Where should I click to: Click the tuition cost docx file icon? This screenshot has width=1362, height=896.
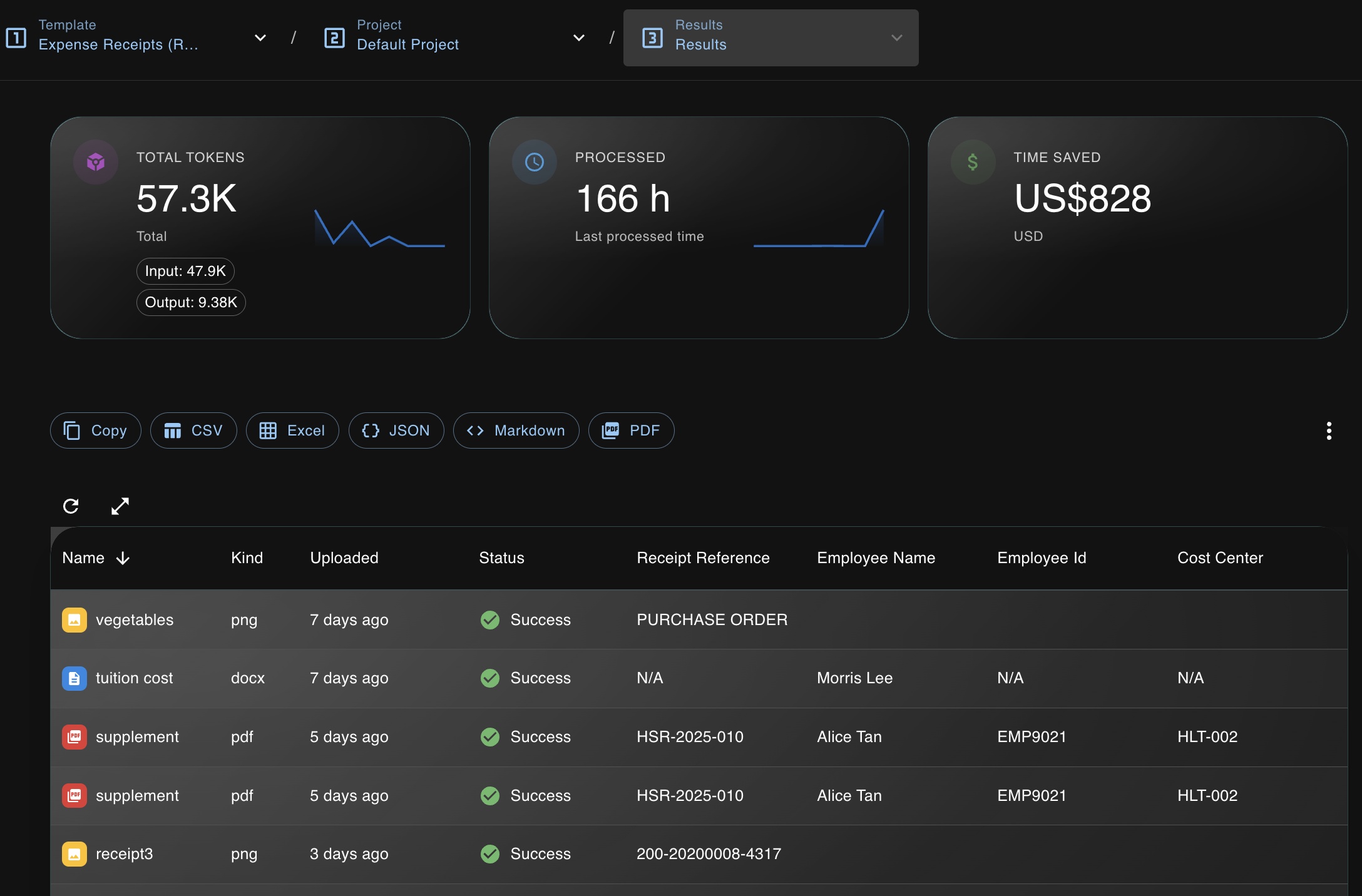click(74, 678)
